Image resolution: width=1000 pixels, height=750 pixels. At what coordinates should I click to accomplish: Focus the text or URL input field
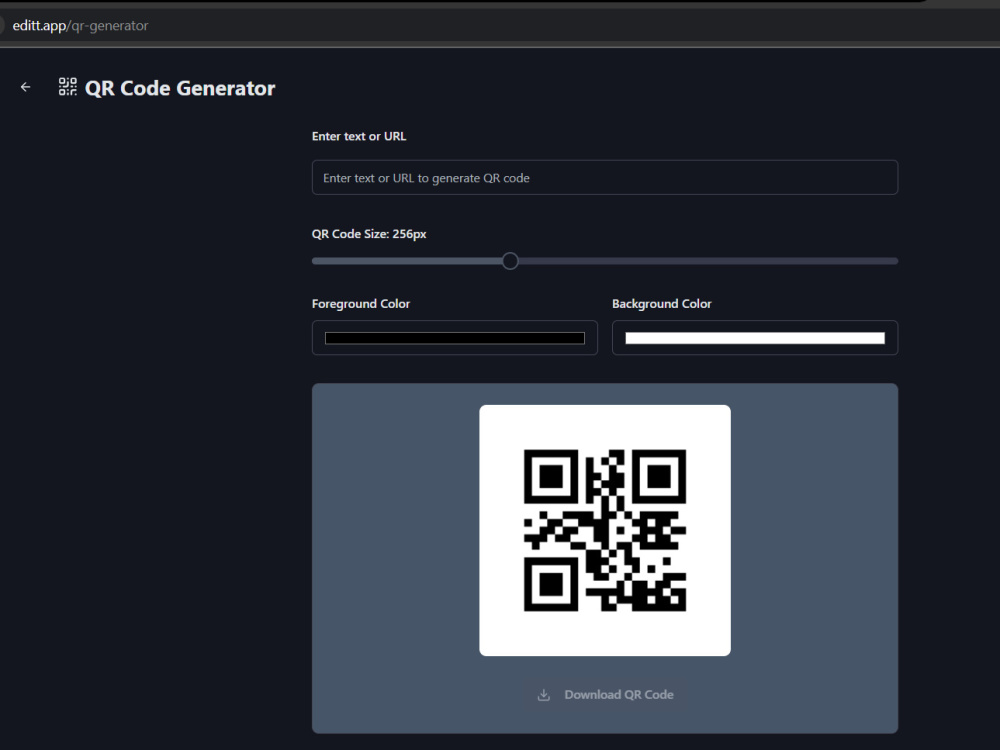pyautogui.click(x=605, y=177)
